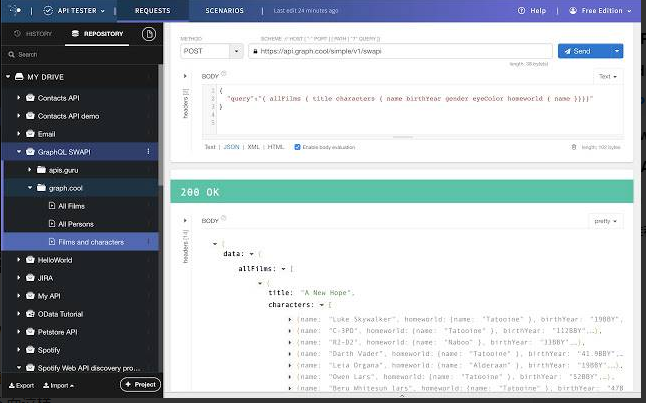Image resolution: width=646 pixels, height=403 pixels.
Task: Open the All Films request
Action: 71,206
